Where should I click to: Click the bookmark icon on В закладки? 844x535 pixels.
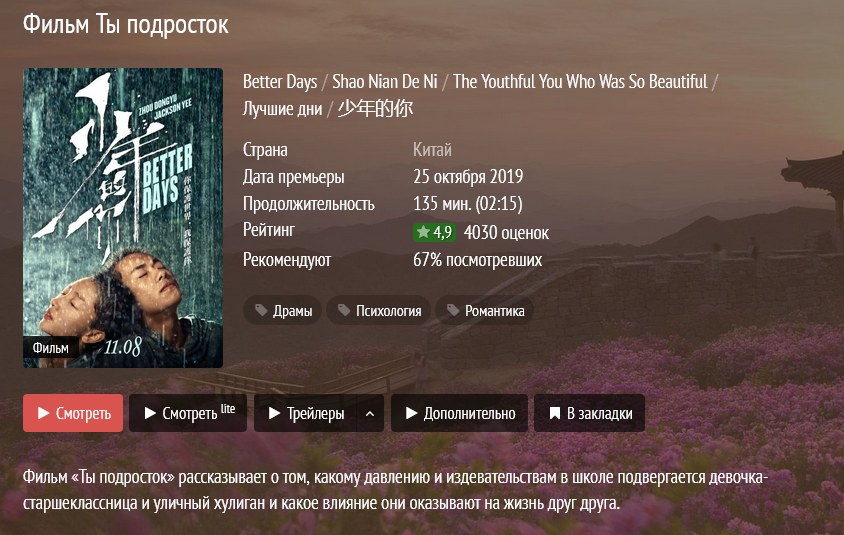click(554, 413)
